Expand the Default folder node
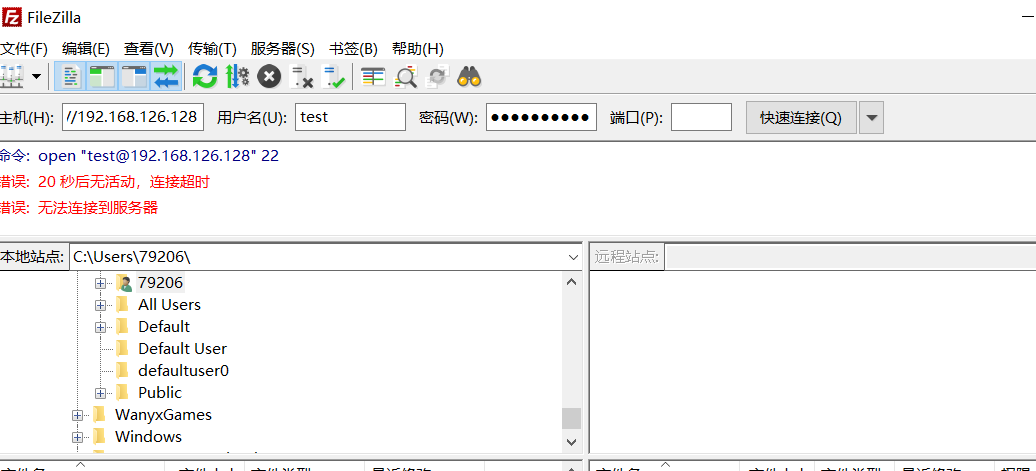The height and width of the screenshot is (471, 1036). pos(100,327)
